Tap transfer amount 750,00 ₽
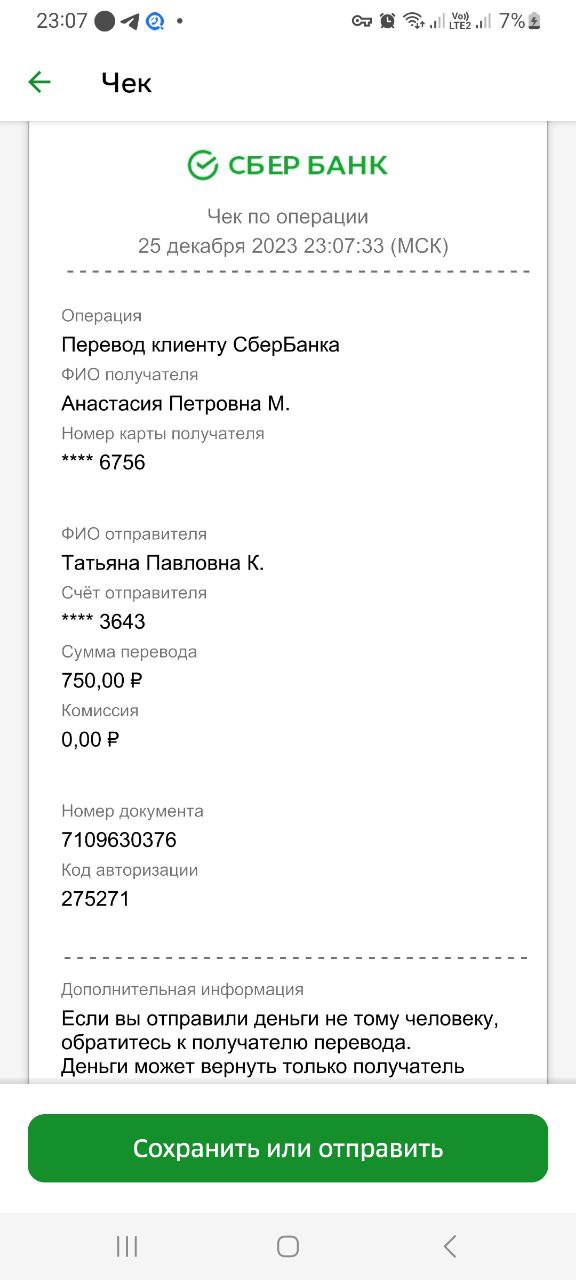The height and width of the screenshot is (1280, 576). click(102, 681)
